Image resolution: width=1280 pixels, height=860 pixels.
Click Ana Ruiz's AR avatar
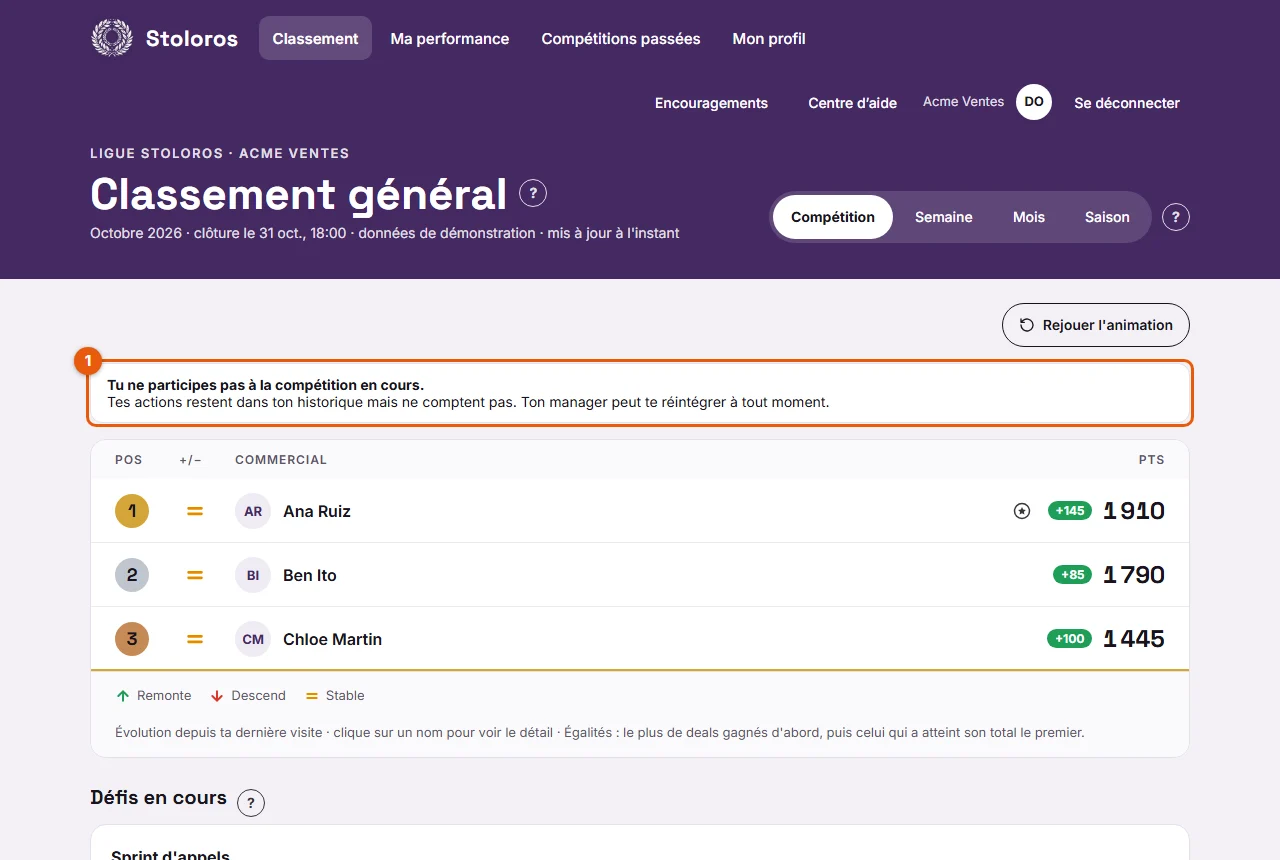[x=253, y=511]
